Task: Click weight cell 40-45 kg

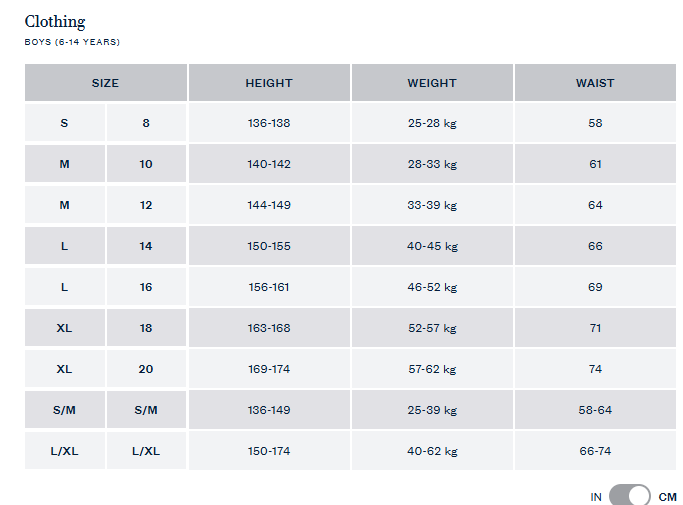Action: 432,246
